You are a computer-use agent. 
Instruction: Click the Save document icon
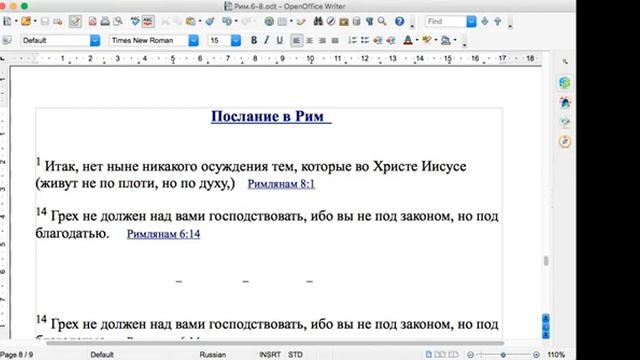tap(45, 21)
